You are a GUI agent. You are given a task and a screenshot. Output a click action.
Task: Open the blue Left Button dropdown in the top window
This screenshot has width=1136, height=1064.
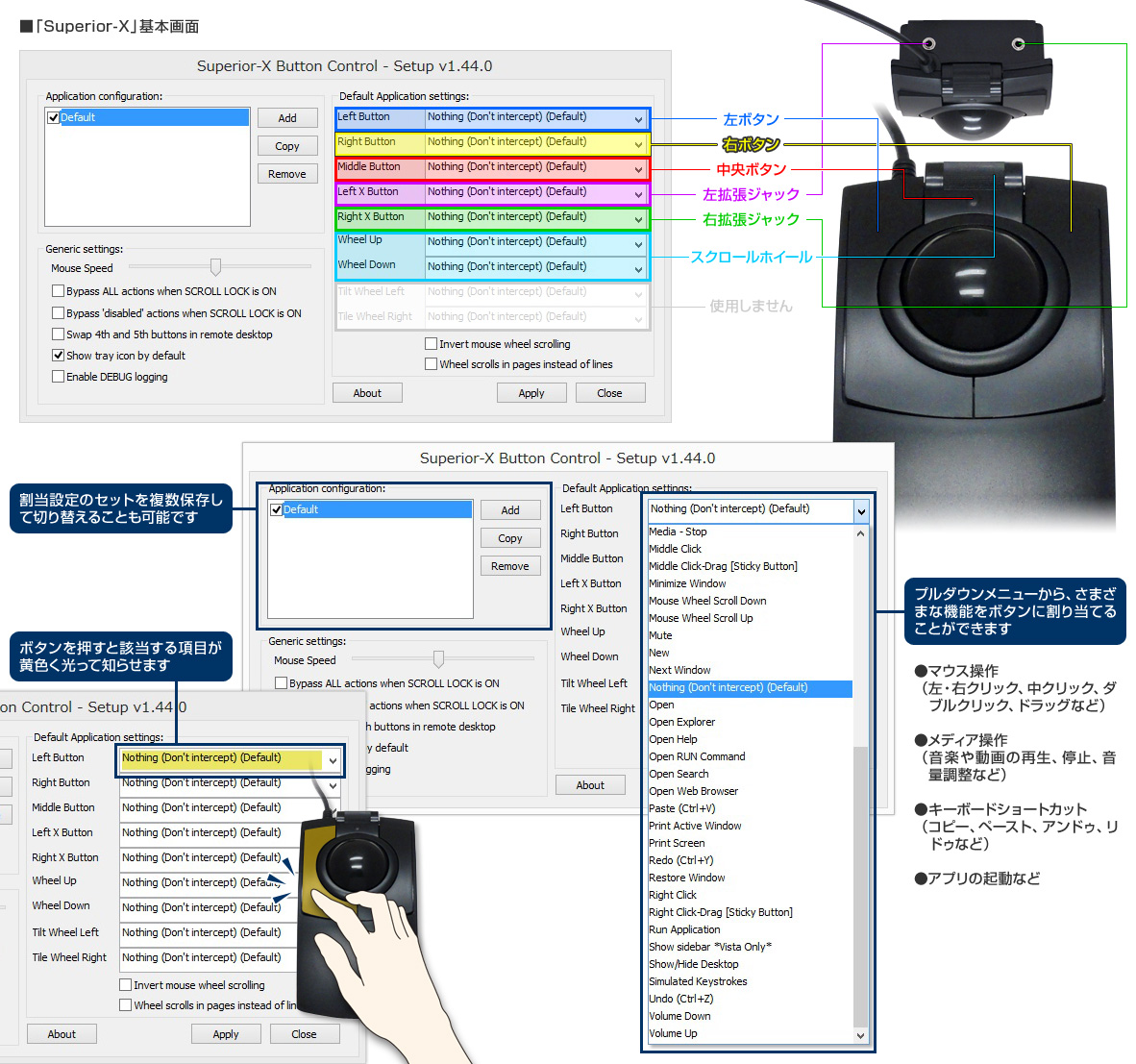(535, 117)
